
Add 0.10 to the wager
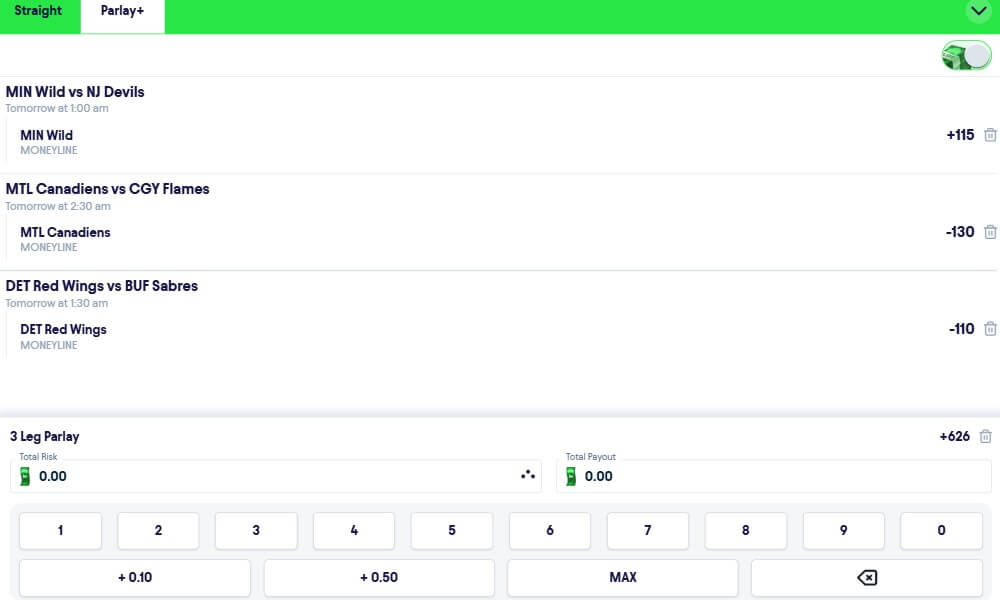[x=134, y=577]
